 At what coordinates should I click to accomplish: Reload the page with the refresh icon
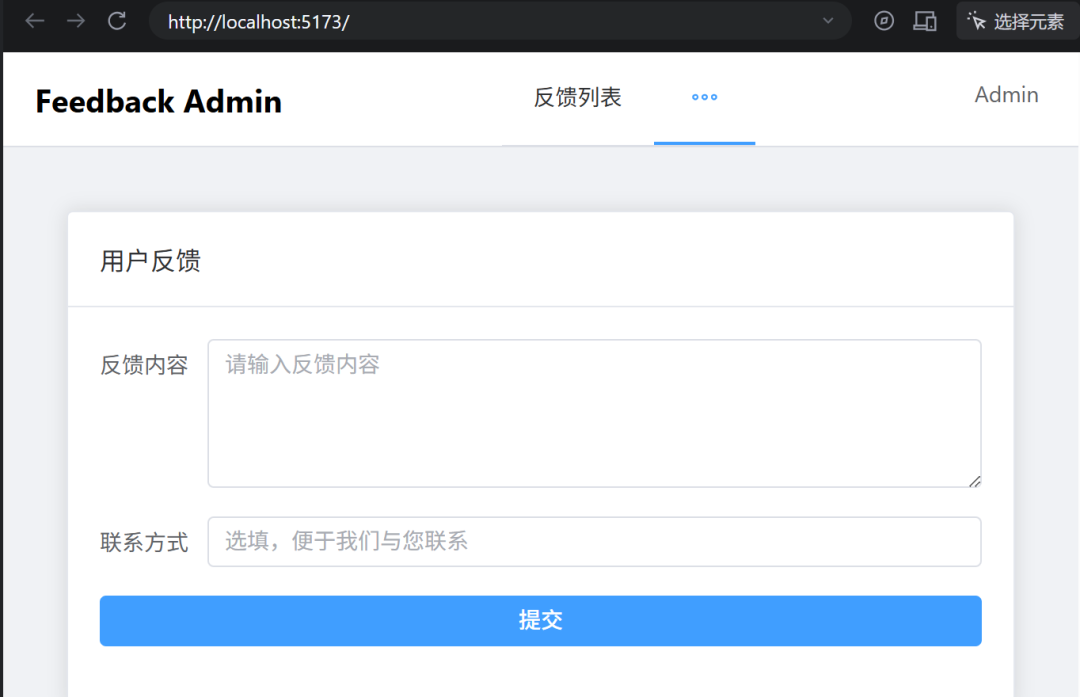point(117,21)
